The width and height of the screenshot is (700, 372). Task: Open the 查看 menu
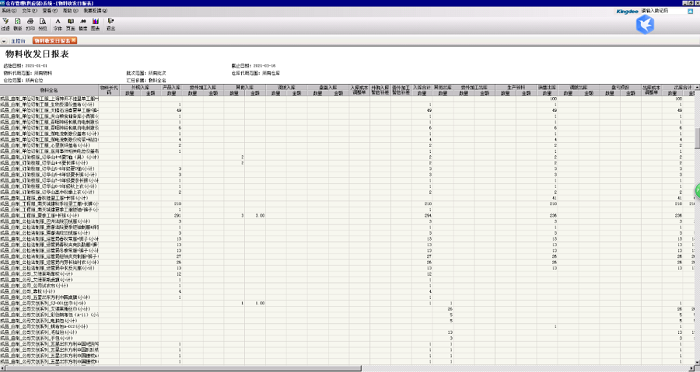[x=50, y=11]
